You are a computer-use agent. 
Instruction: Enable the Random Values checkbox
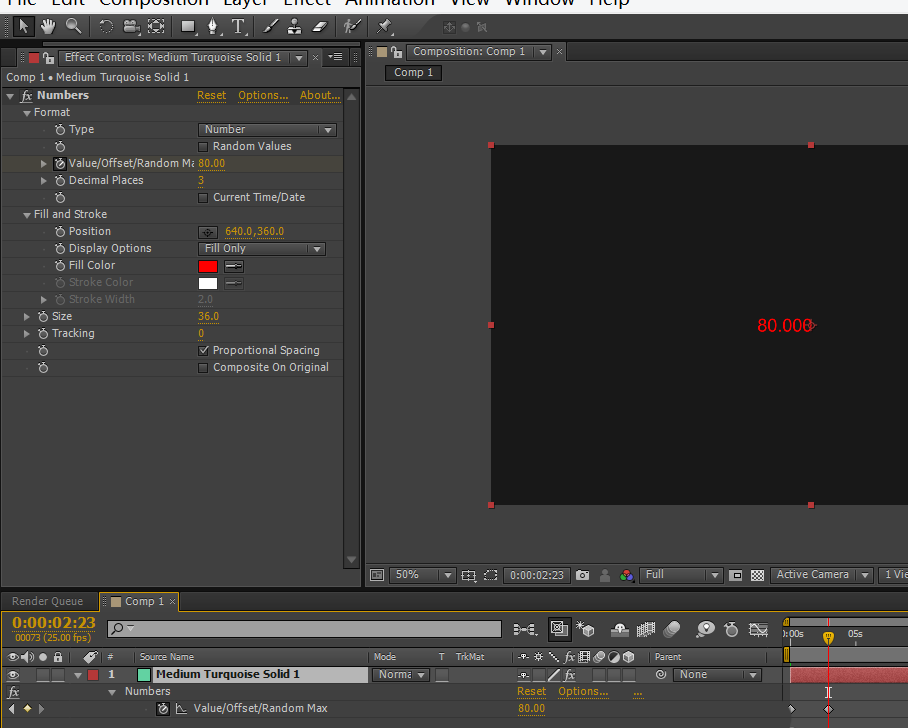coord(204,147)
